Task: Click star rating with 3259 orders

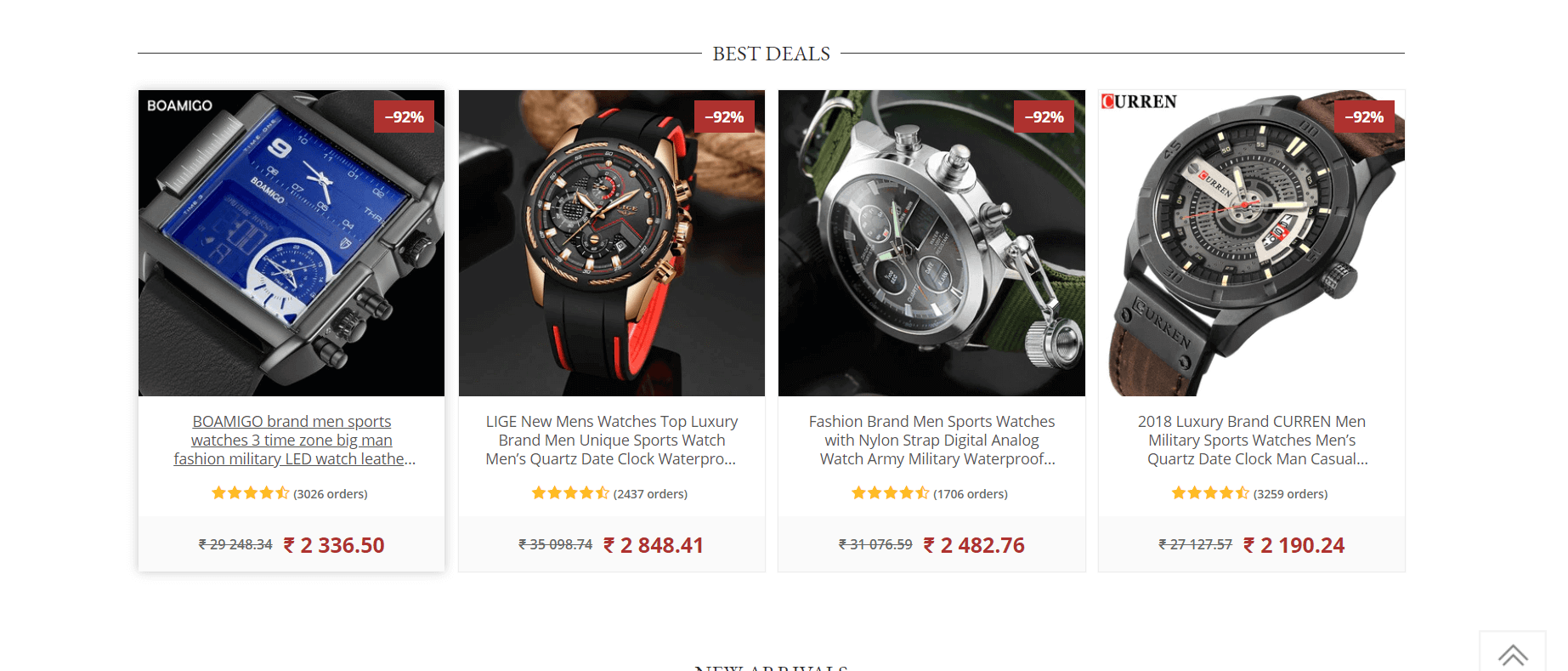Action: pos(1210,493)
